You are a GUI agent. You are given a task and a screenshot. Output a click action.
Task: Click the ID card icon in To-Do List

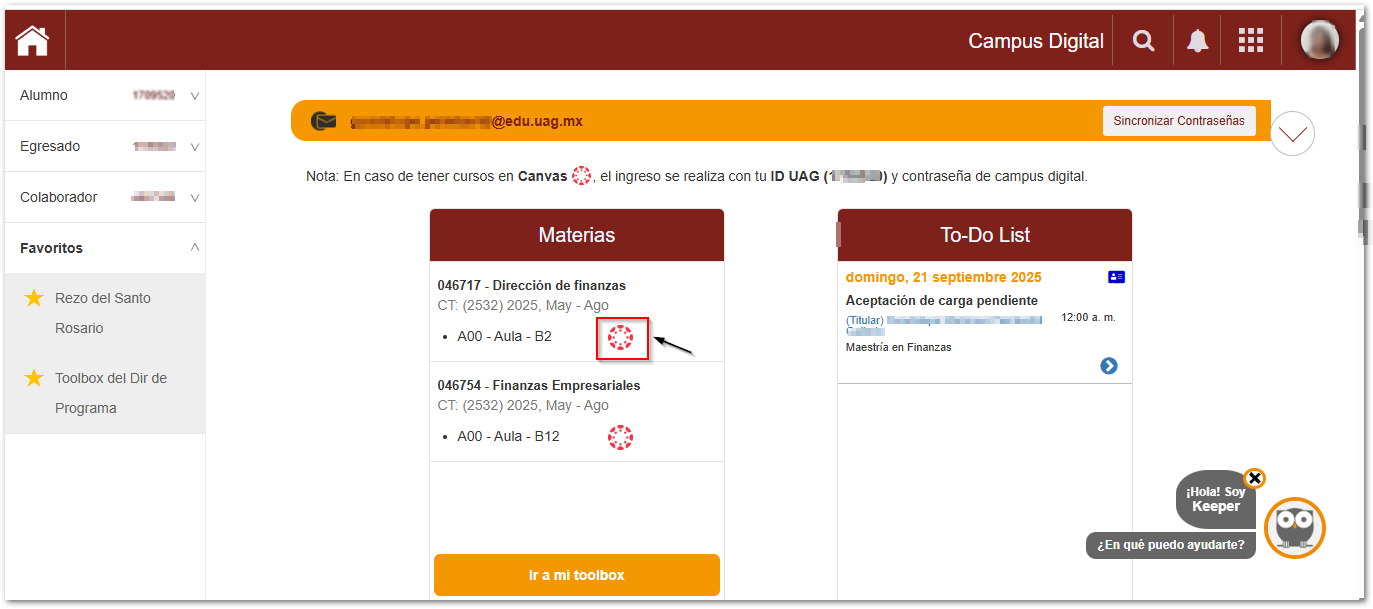pos(1116,277)
